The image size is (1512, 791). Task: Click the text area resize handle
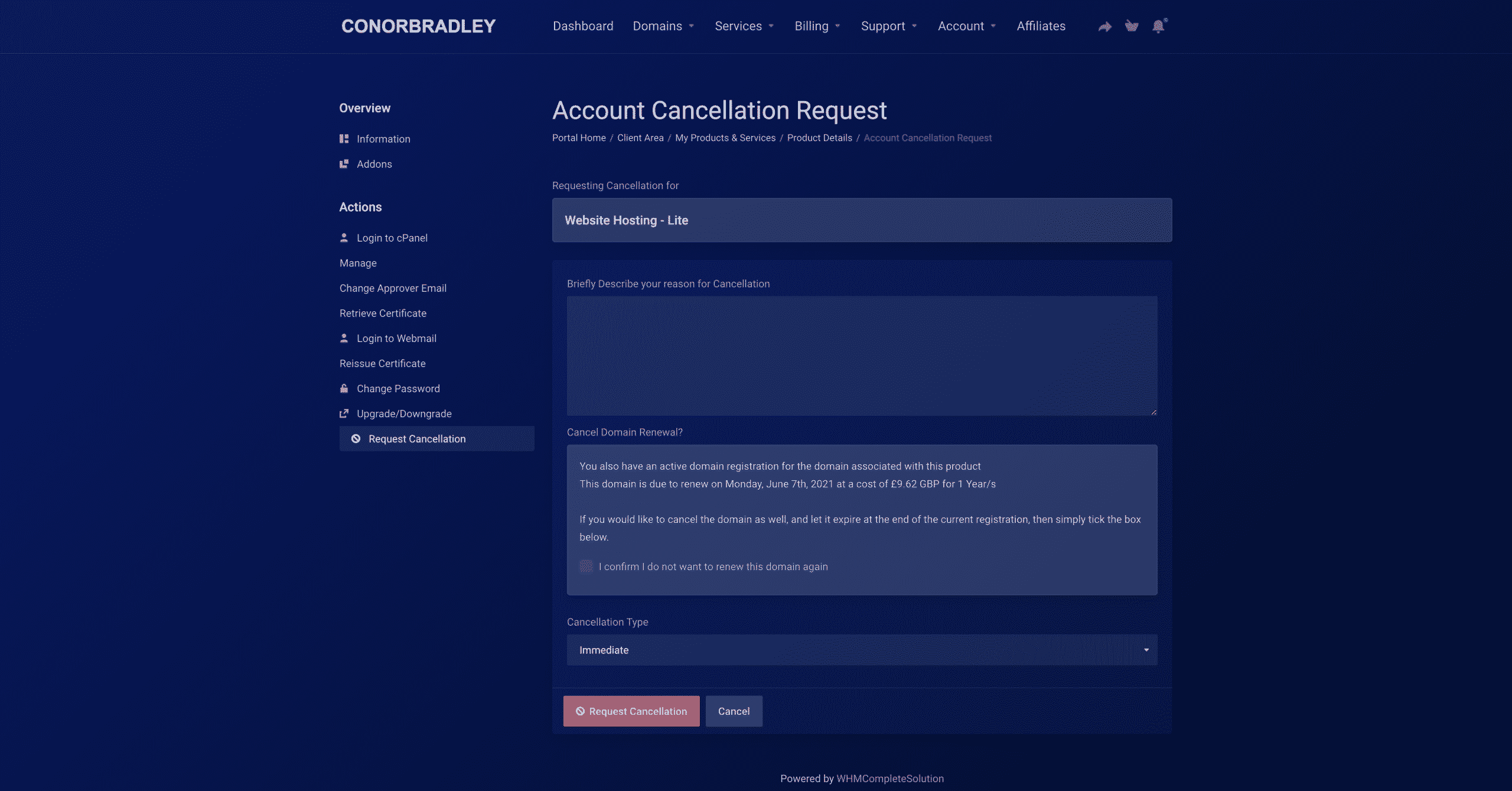click(x=1153, y=412)
